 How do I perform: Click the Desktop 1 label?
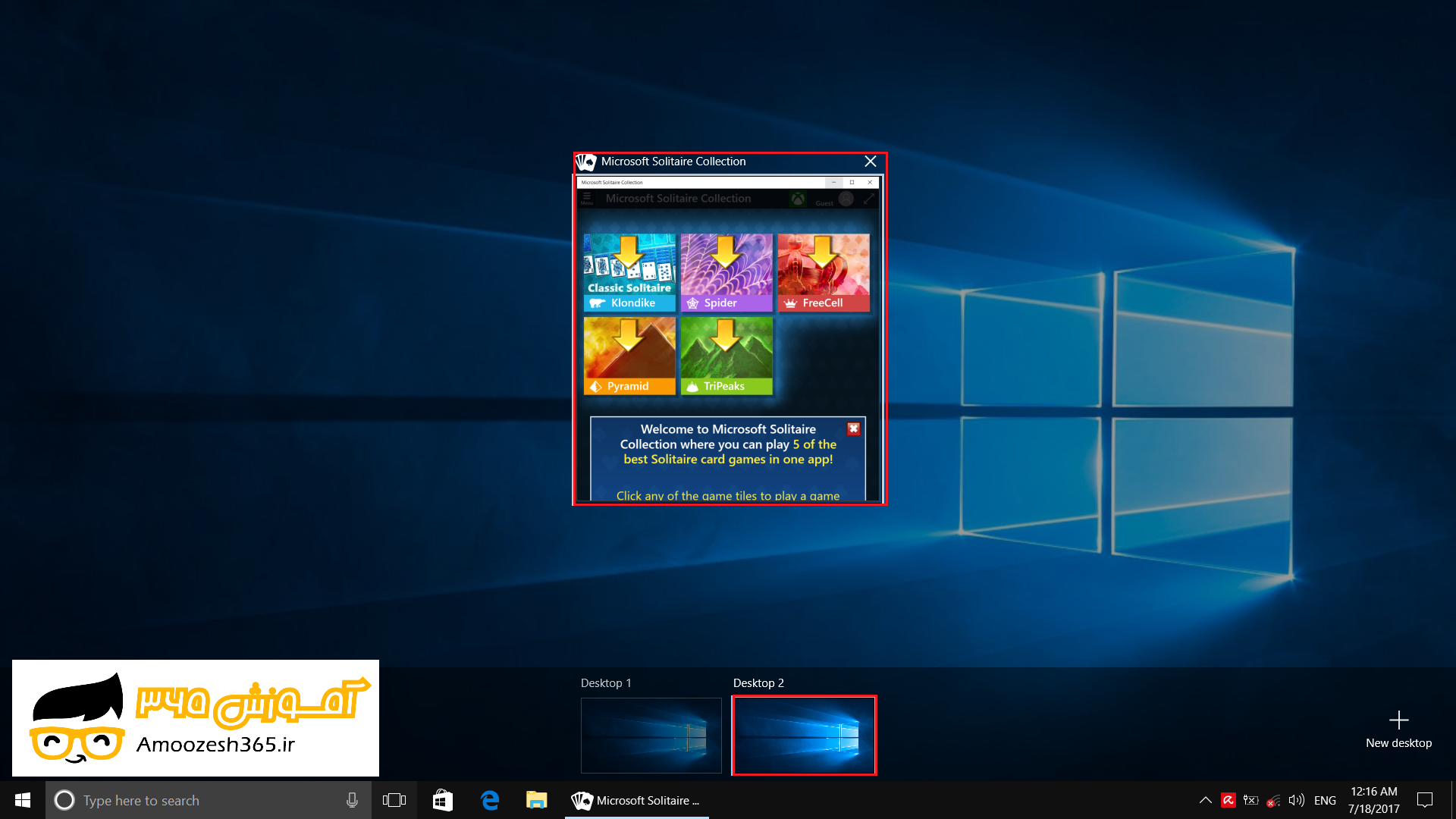(606, 682)
